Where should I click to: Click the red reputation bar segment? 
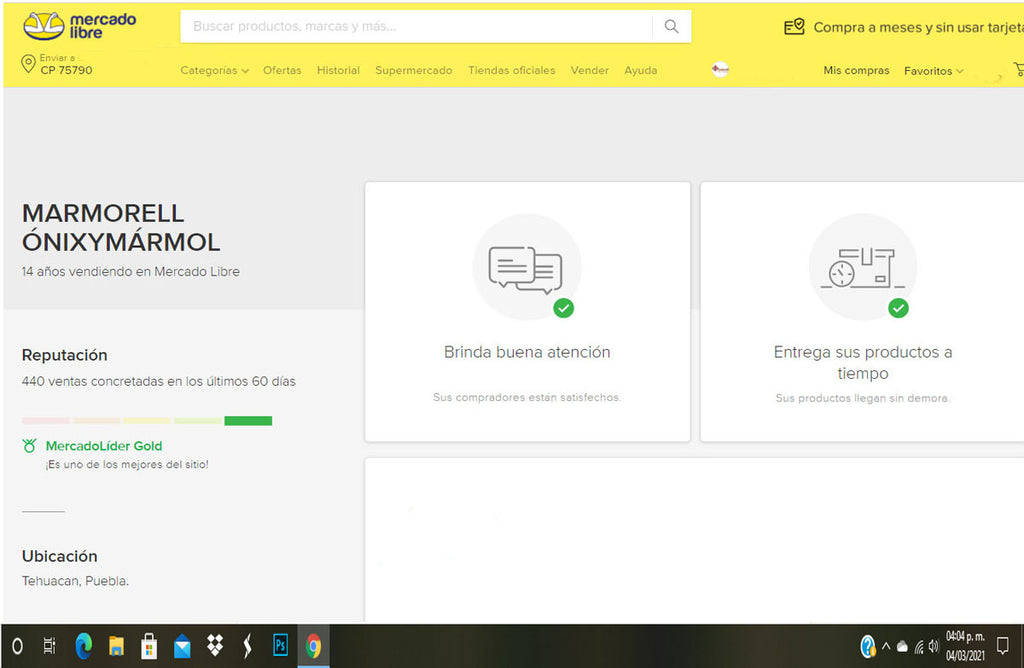(x=46, y=421)
